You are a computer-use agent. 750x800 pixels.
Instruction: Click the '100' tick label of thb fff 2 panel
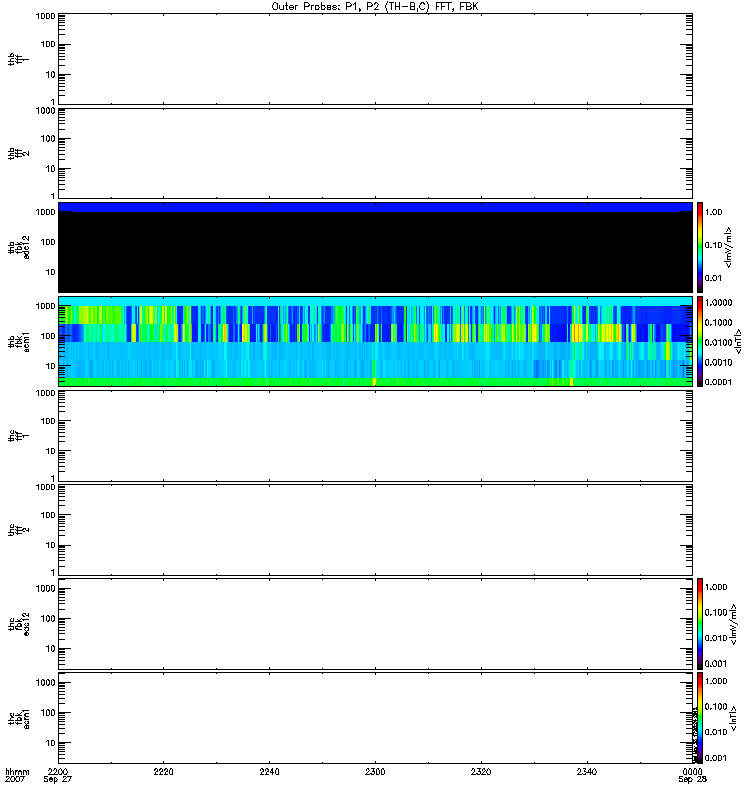(48, 139)
